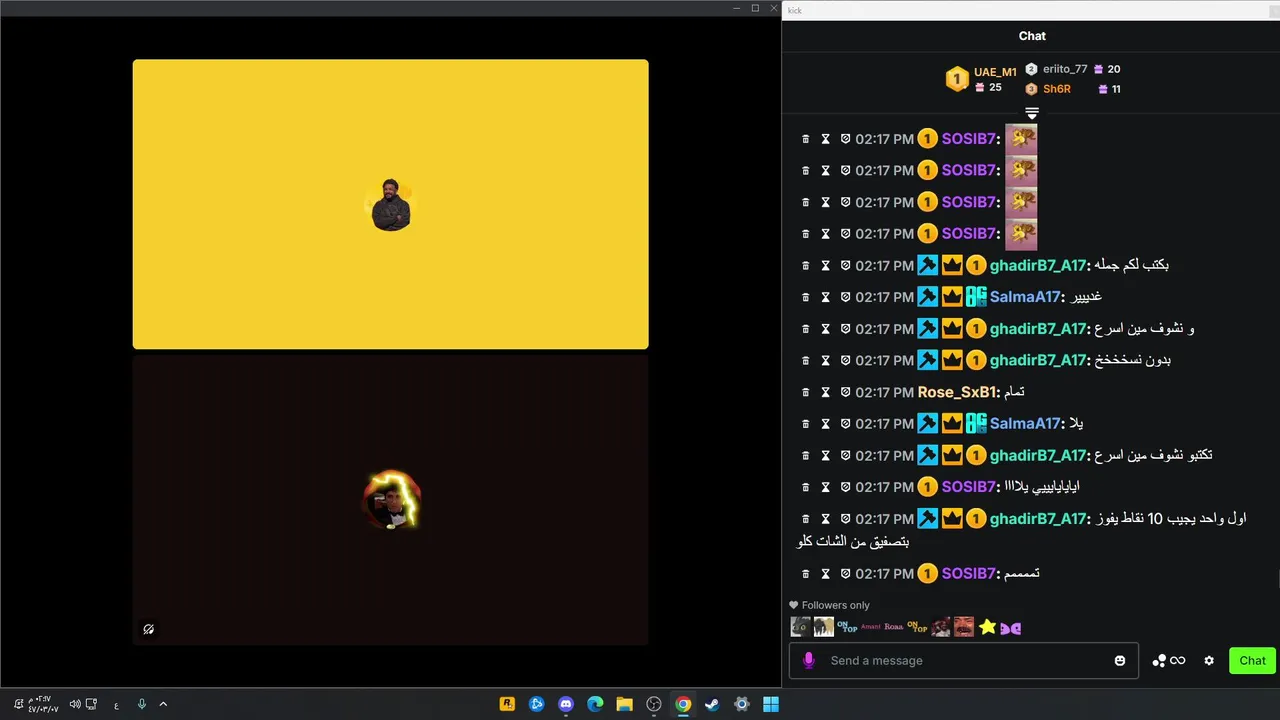The height and width of the screenshot is (720, 1280).
Task: Click the Windows Start button
Action: (x=771, y=704)
